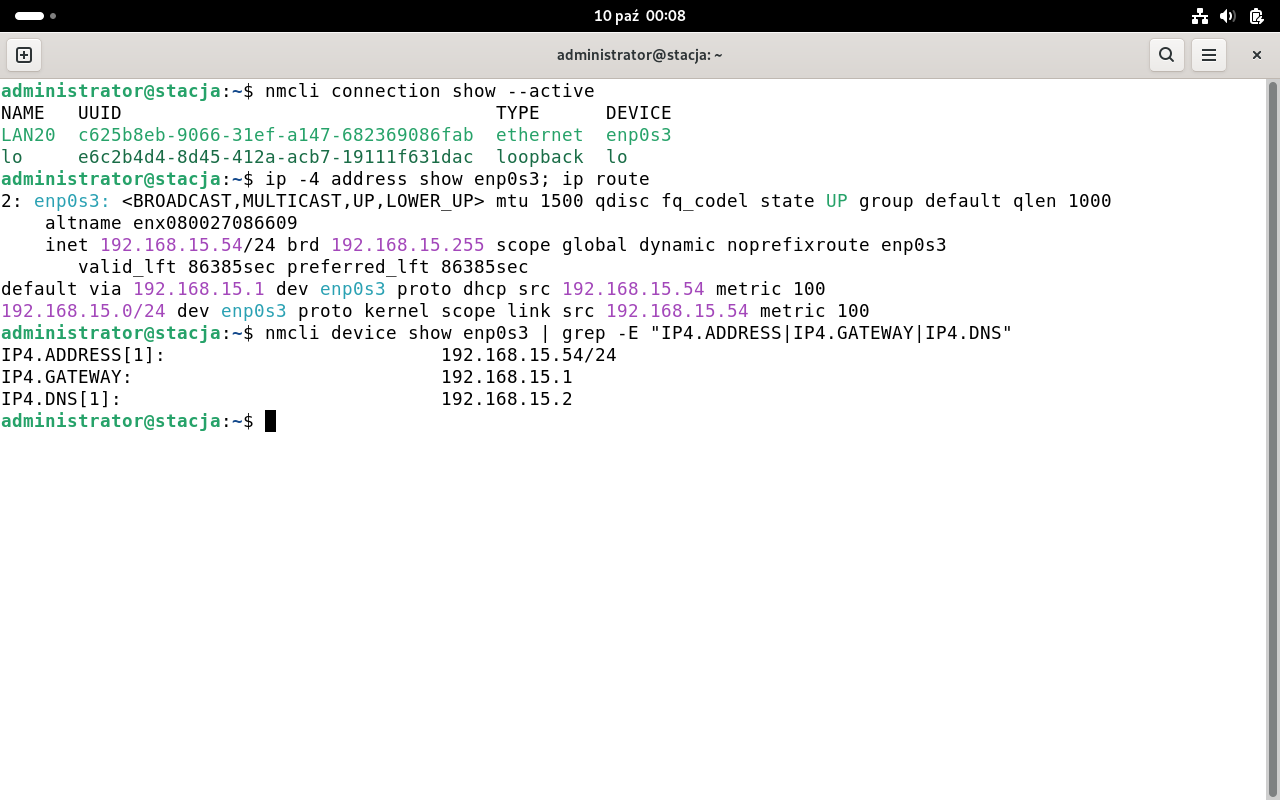Viewport: 1280px width, 800px height.
Task: Click the window title administrator@stacja: ~
Action: click(x=640, y=55)
